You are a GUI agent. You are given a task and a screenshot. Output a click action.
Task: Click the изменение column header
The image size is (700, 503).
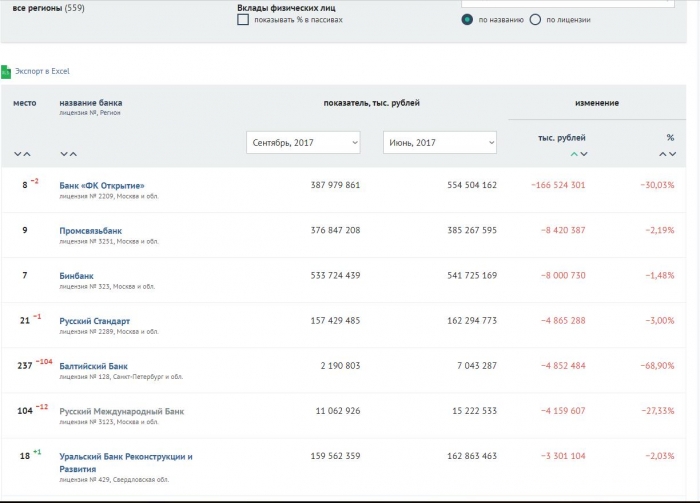coord(597,103)
